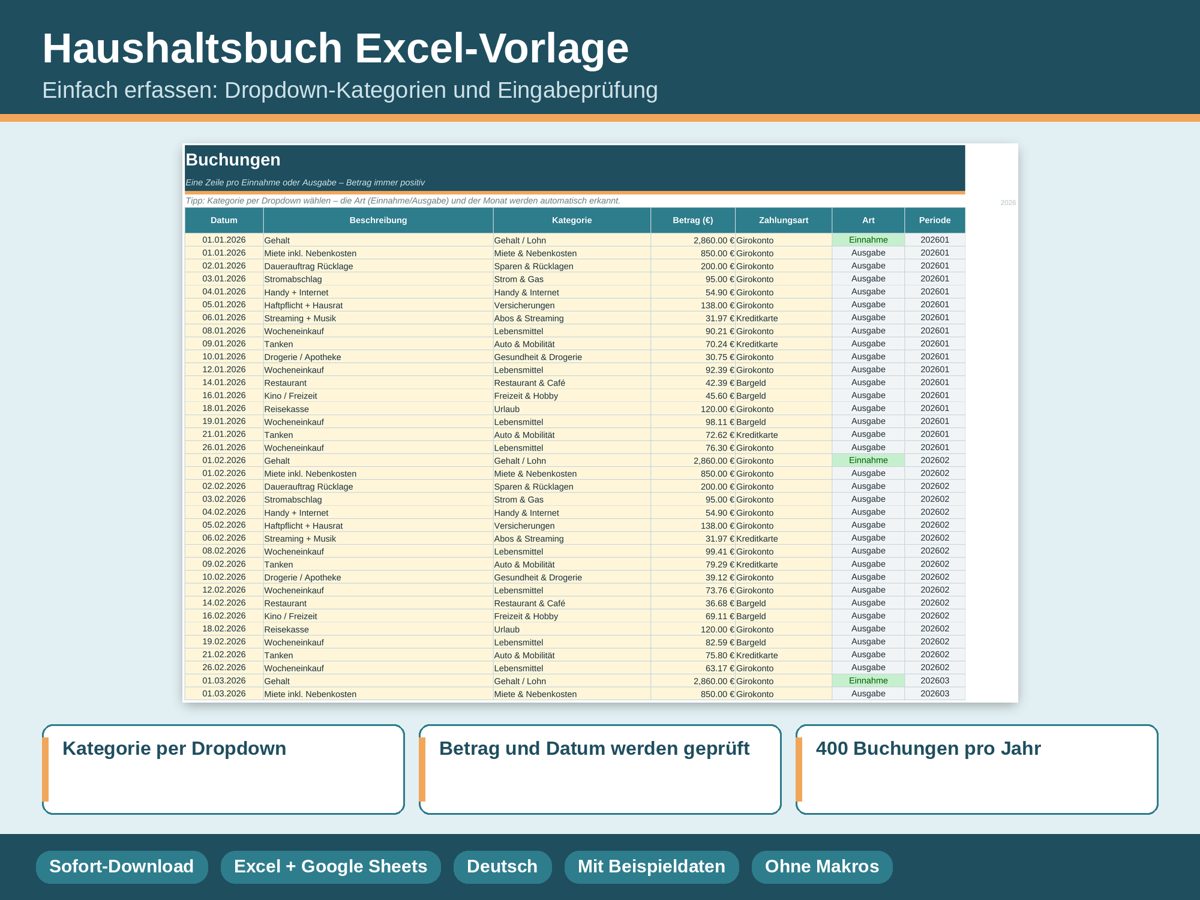This screenshot has width=1200, height=900.
Task: Open the Kategorie per Dropdown card
Action: click(223, 769)
